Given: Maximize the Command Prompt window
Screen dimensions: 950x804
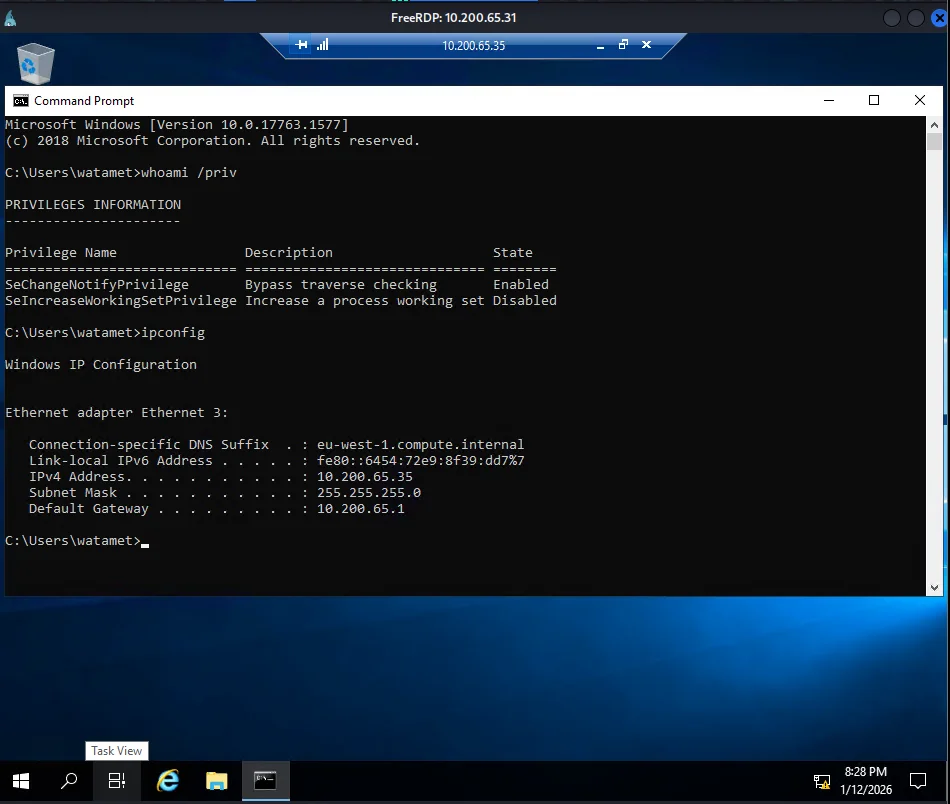Looking at the screenshot, I should click(x=873, y=100).
